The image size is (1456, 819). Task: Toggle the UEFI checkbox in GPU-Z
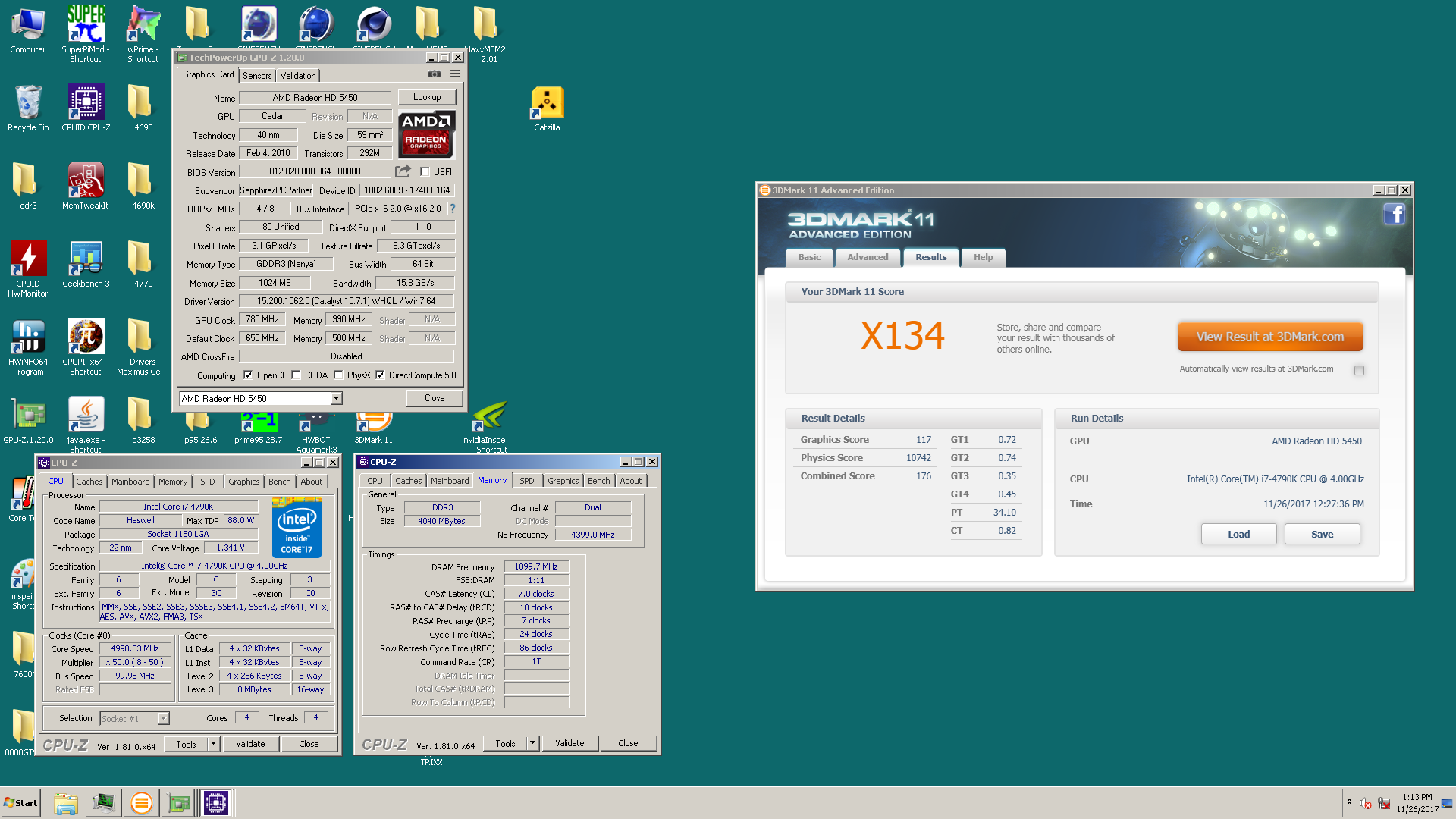click(x=425, y=172)
